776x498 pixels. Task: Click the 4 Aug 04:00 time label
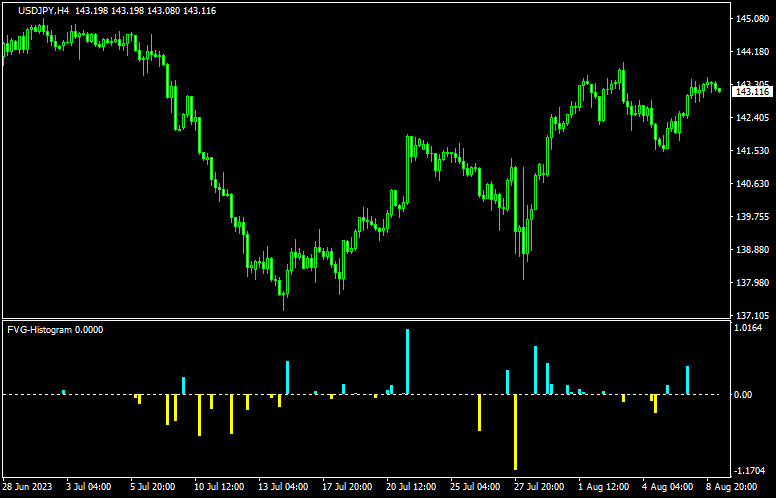point(668,487)
